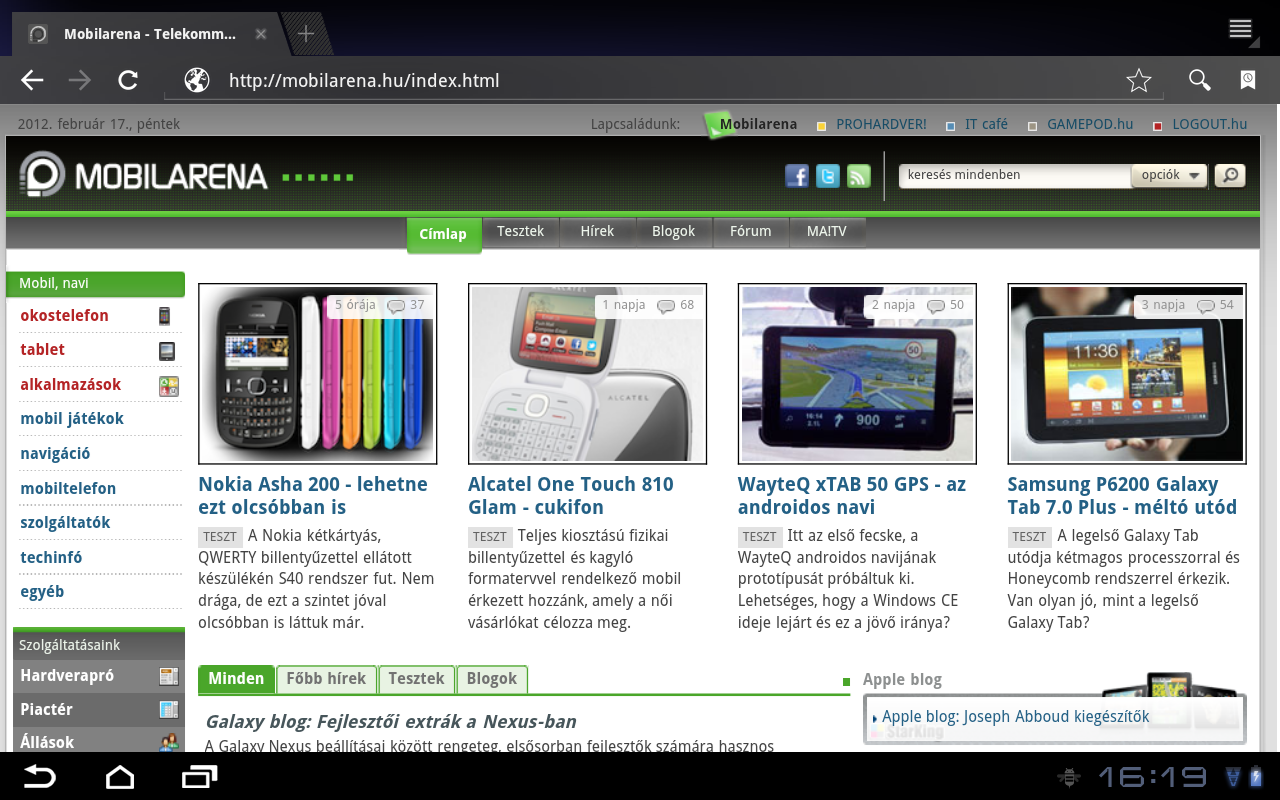Open the Samsung P6200 Galaxy Tab headline
This screenshot has width=1280, height=800.
coord(1122,495)
